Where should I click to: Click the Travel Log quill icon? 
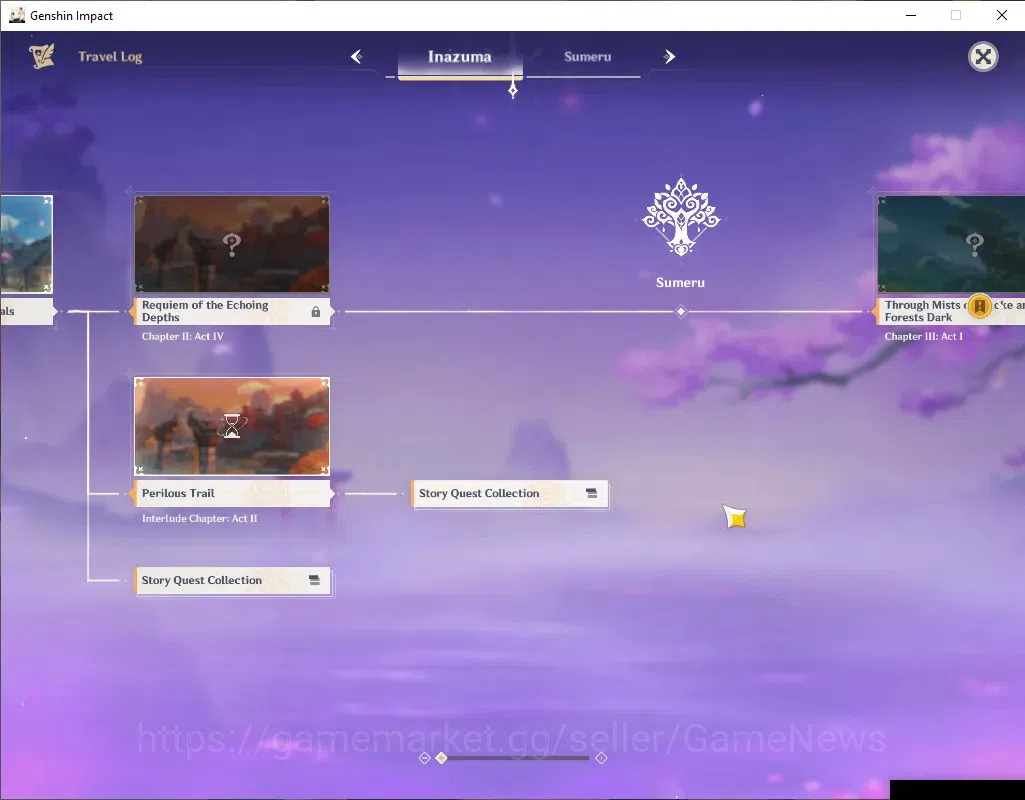pyautogui.click(x=41, y=57)
